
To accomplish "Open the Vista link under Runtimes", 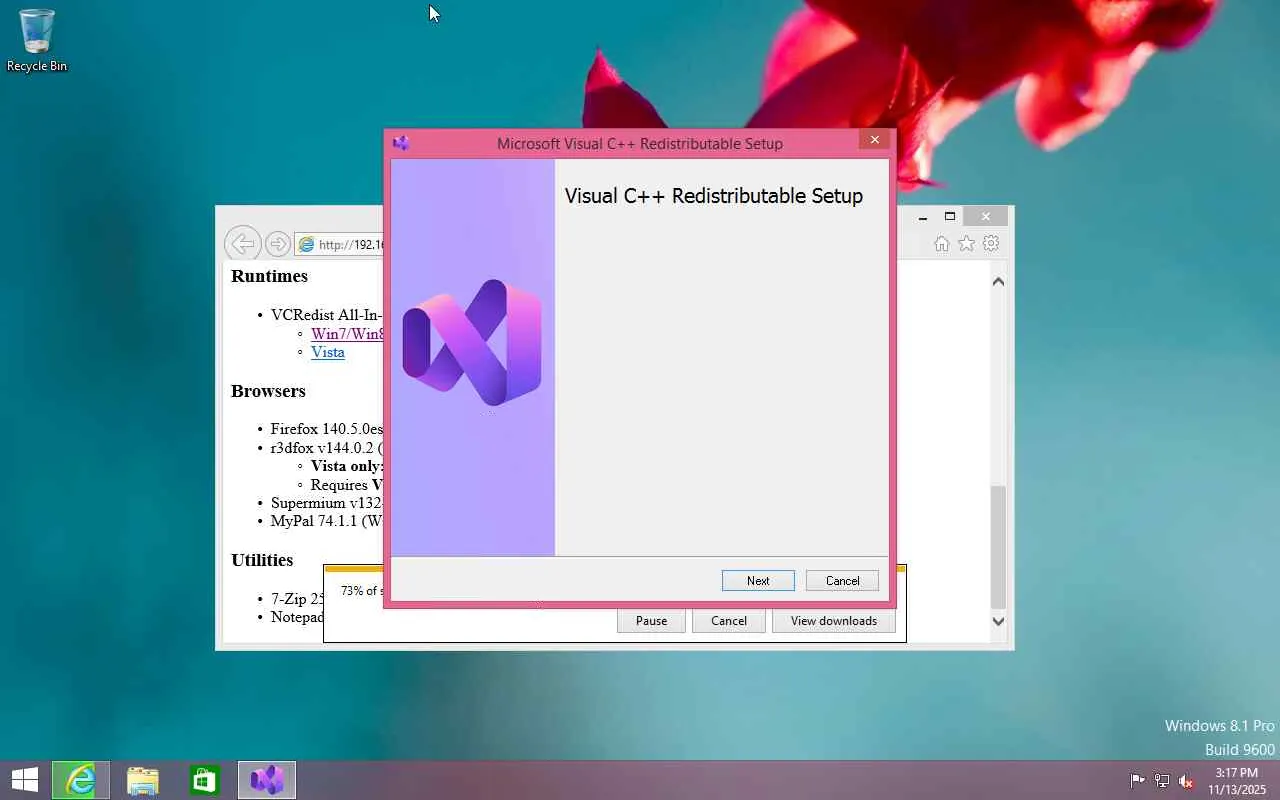I will [x=328, y=352].
